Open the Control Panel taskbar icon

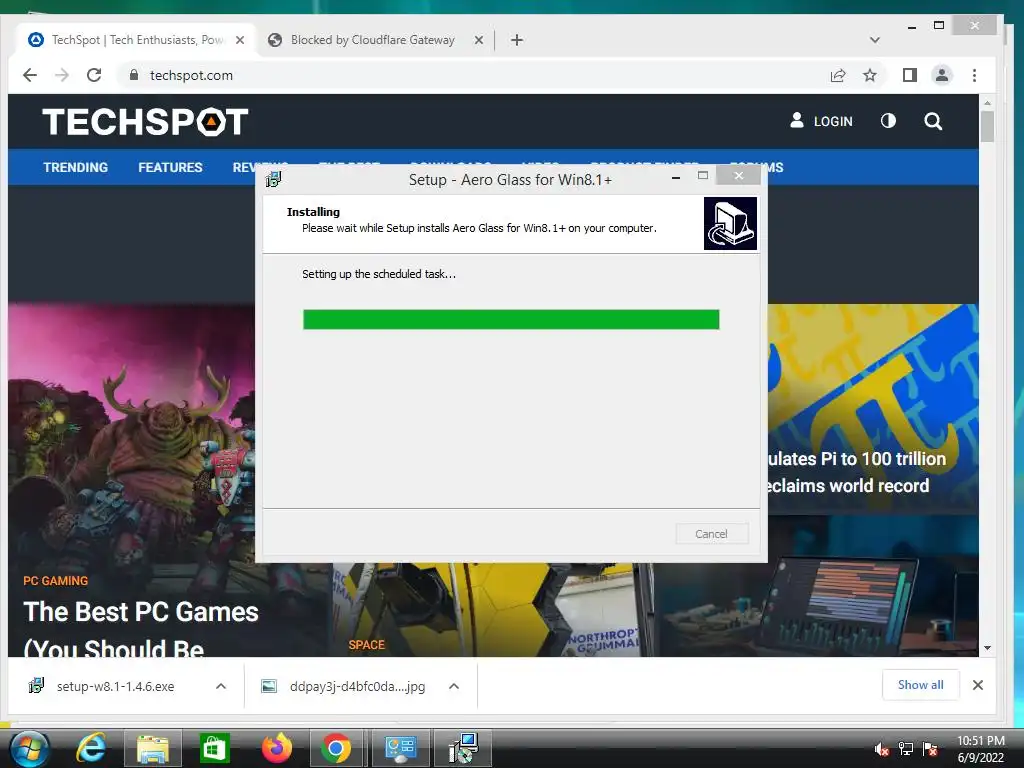point(400,748)
